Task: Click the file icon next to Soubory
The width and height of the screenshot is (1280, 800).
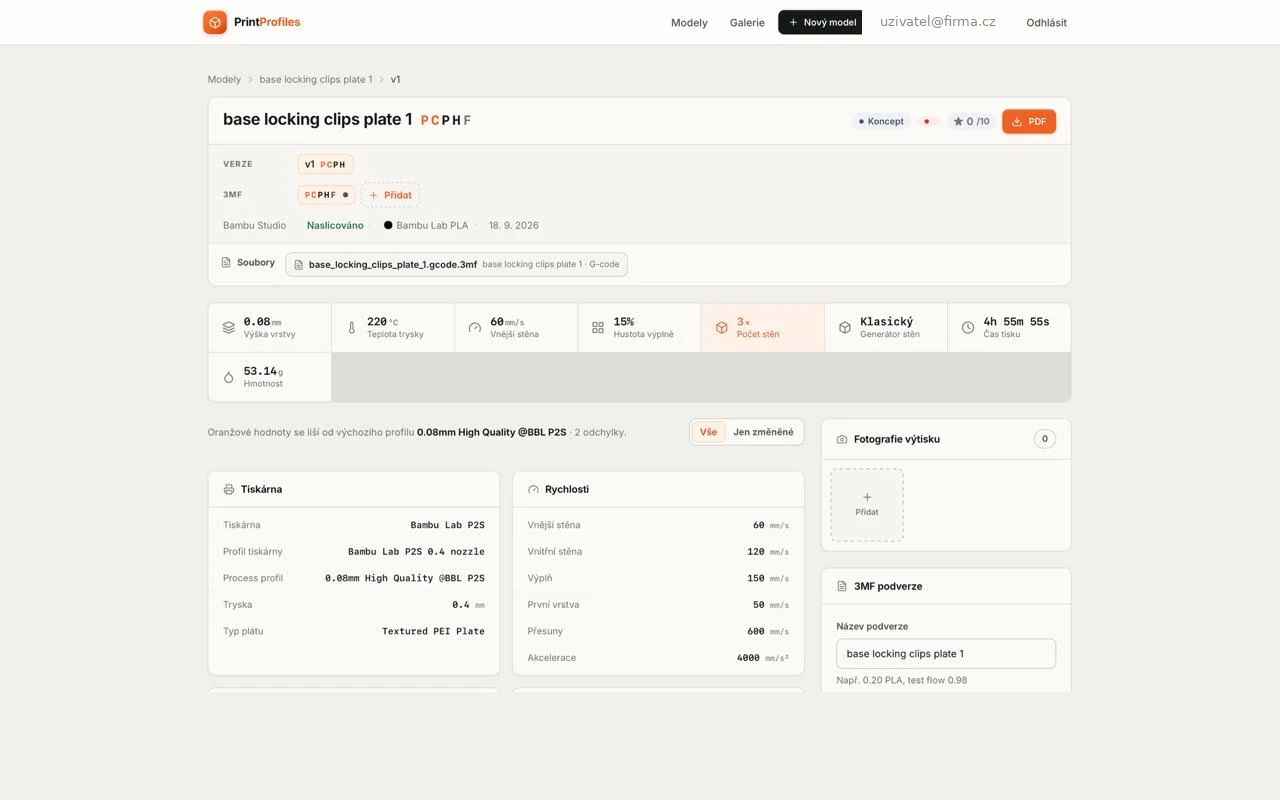Action: [x=226, y=262]
